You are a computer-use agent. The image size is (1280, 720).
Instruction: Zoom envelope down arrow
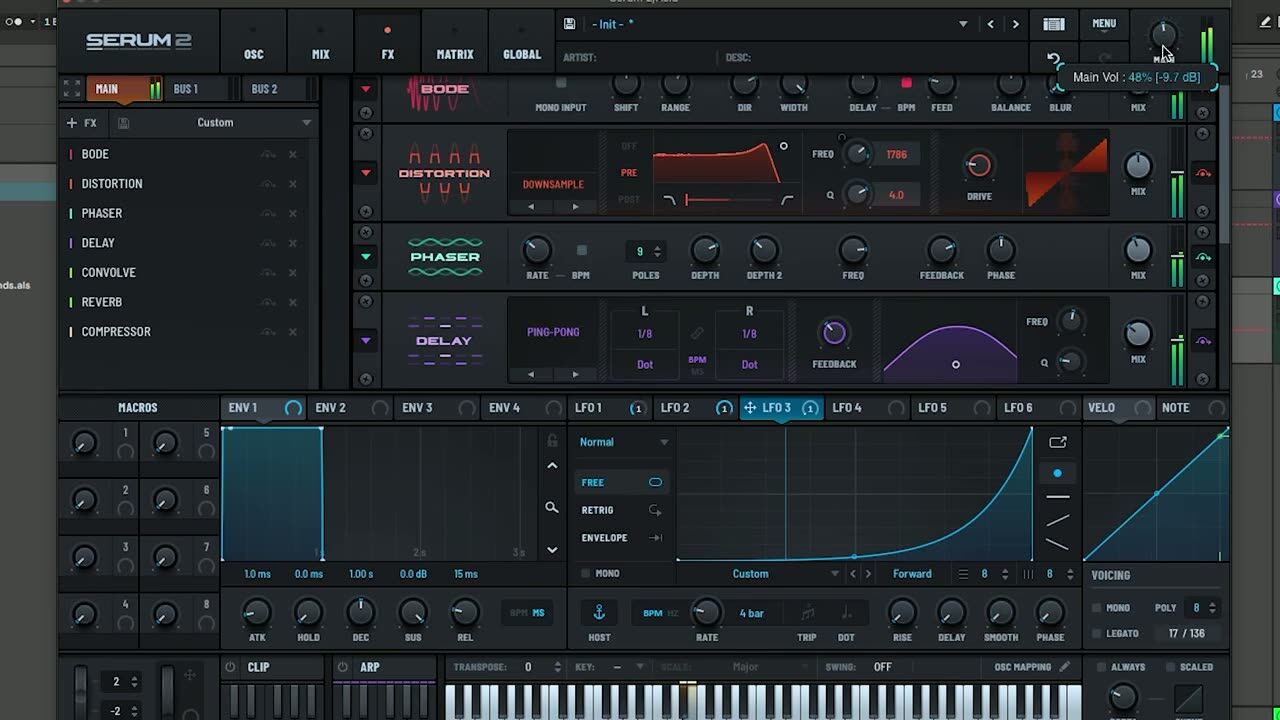click(552, 550)
